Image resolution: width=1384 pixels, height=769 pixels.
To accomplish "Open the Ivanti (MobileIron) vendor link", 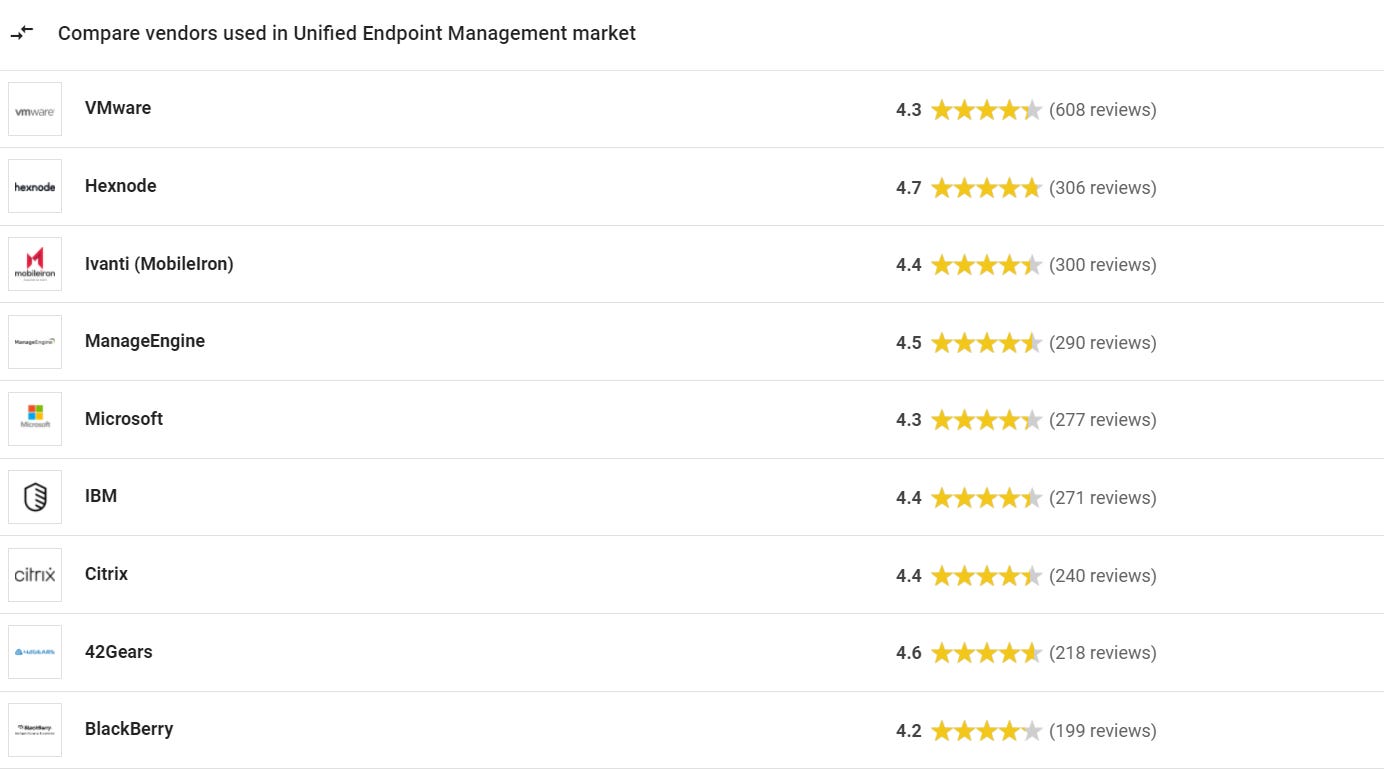I will coord(159,264).
